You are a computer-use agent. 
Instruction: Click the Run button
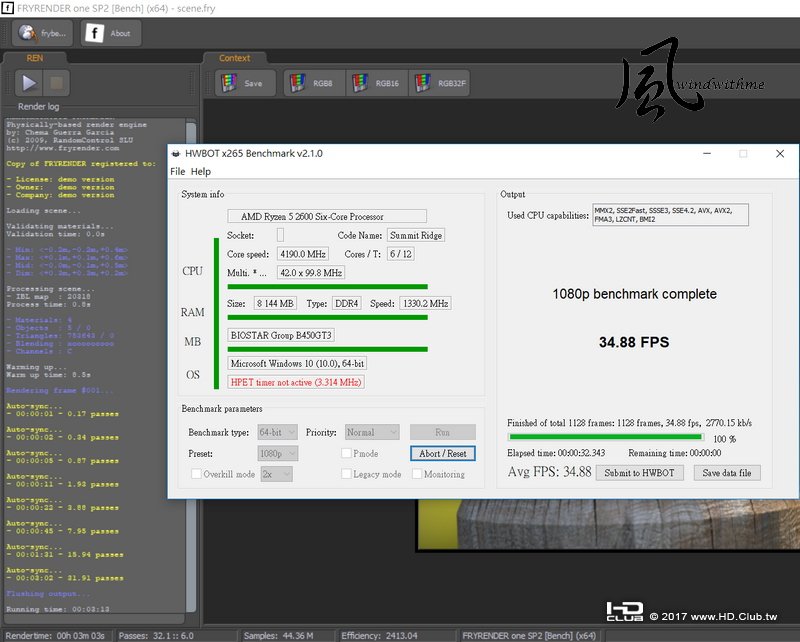(442, 432)
